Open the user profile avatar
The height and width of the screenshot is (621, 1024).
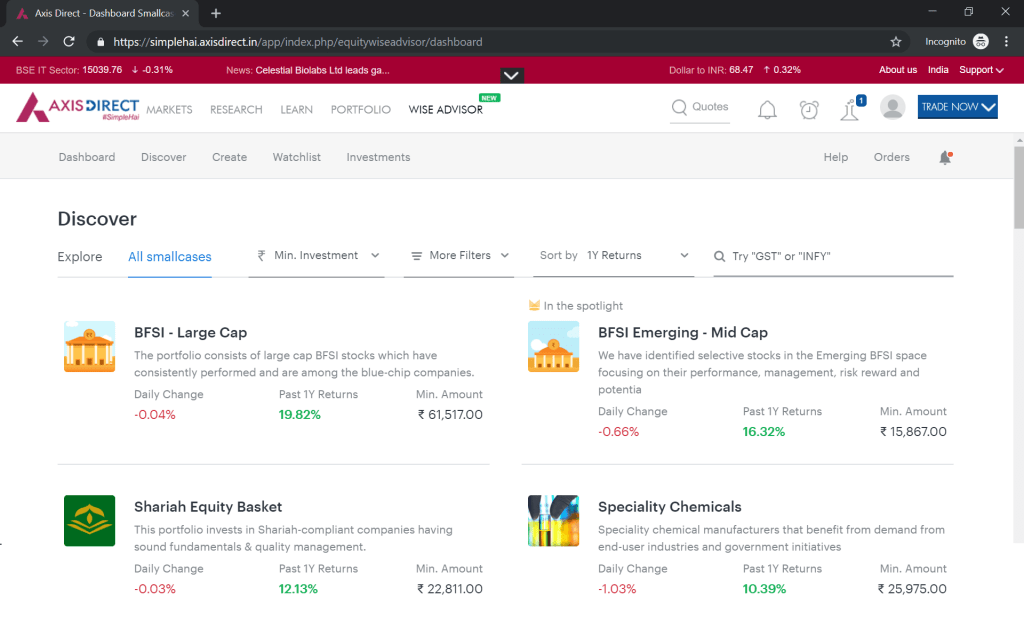coord(892,107)
